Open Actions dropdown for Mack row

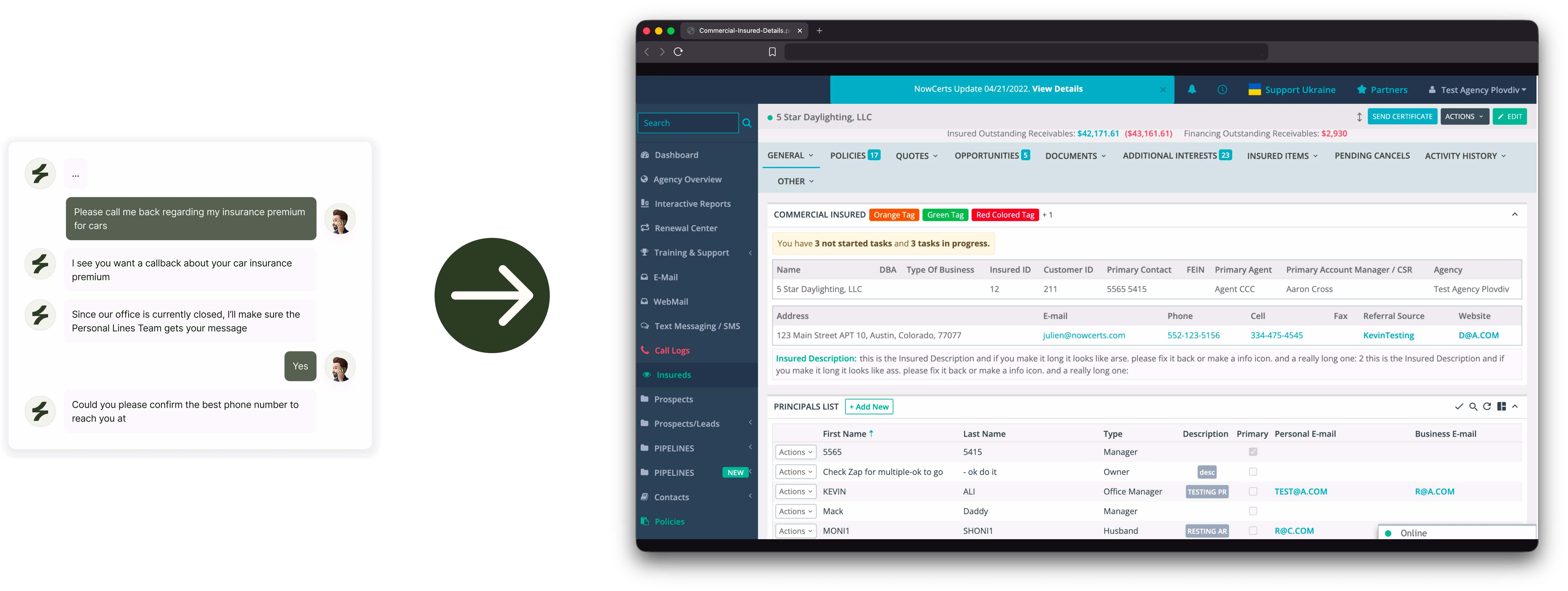796,511
